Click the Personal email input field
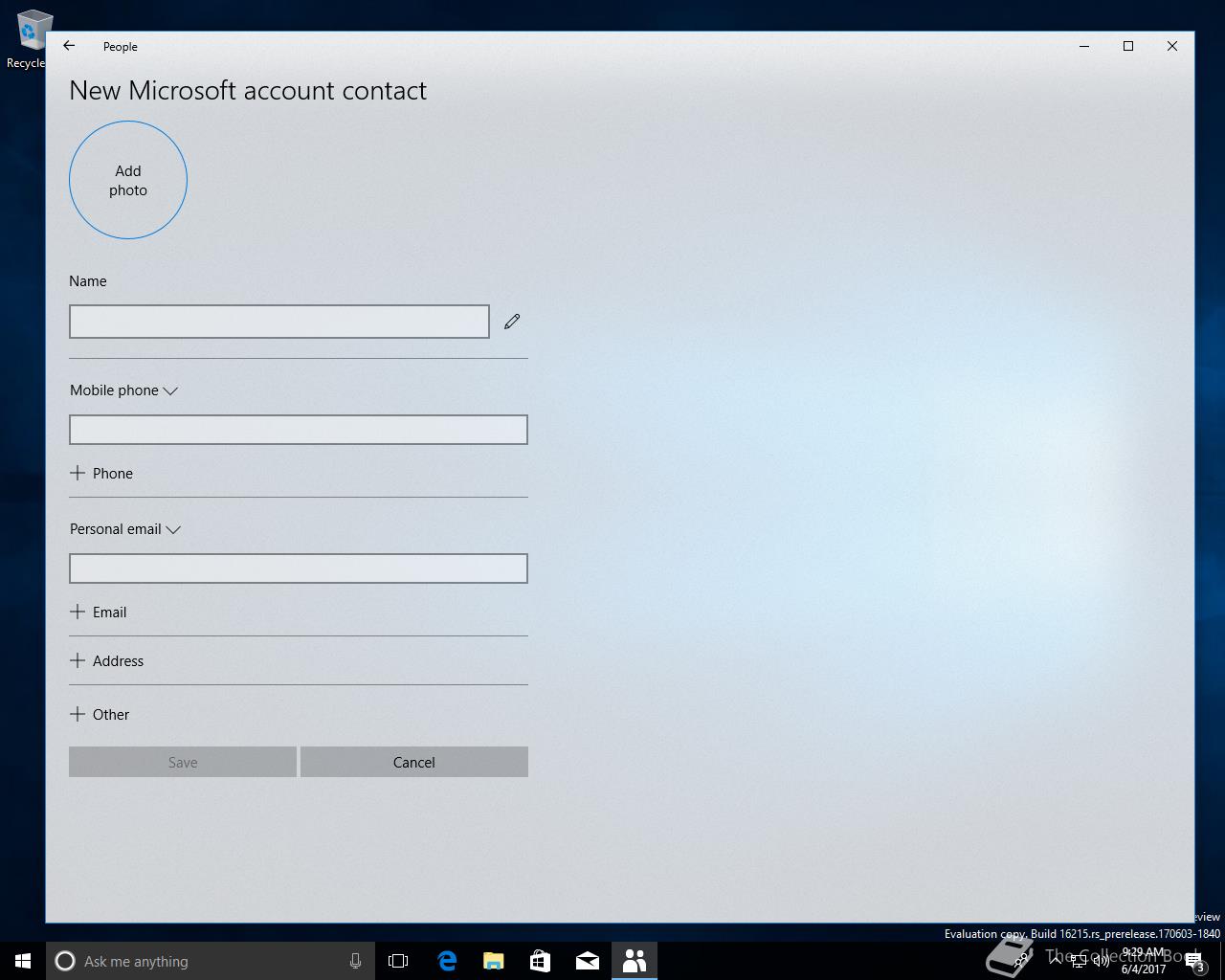 (x=299, y=568)
